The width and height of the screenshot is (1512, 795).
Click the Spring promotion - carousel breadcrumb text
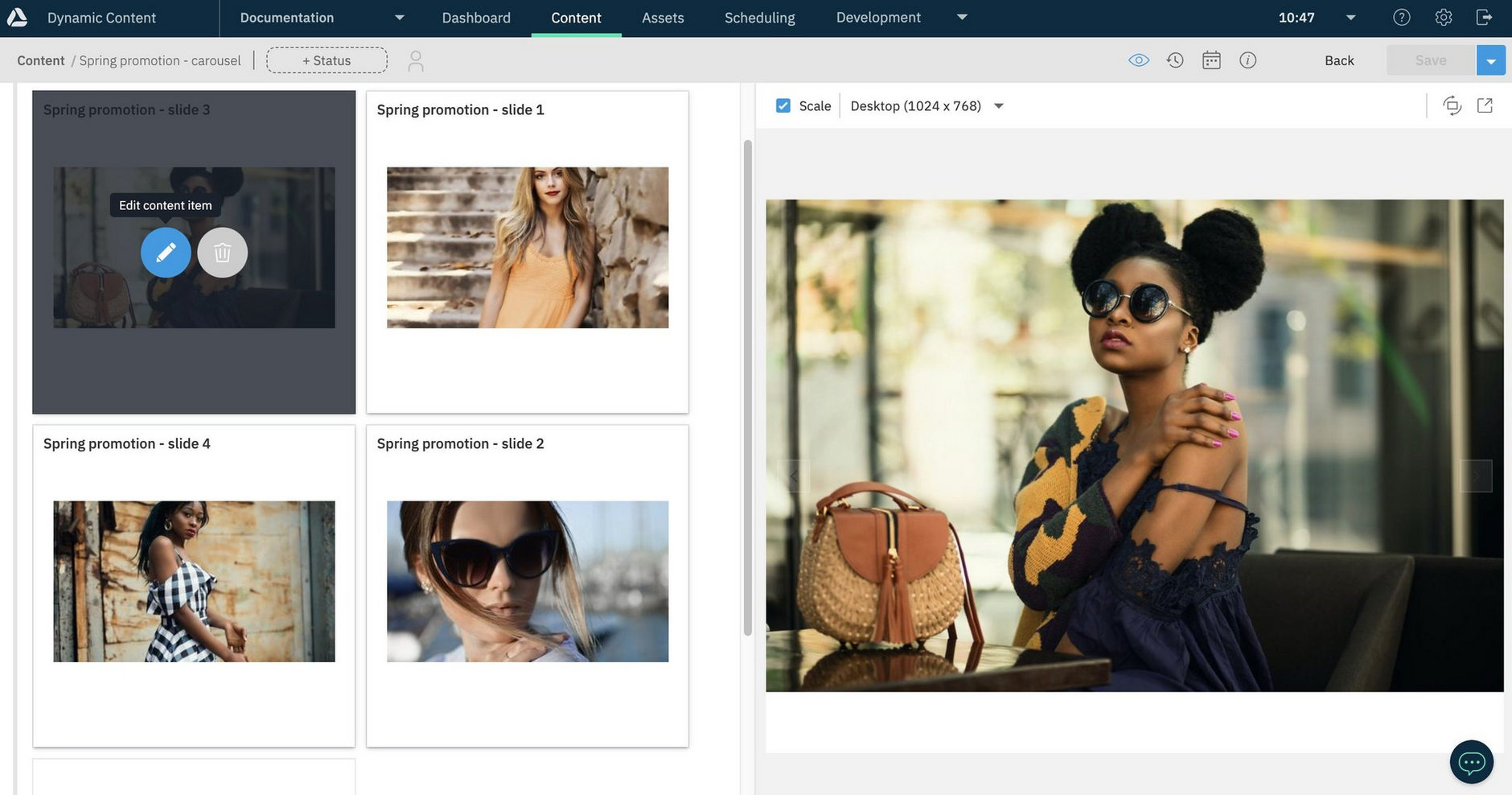click(160, 60)
